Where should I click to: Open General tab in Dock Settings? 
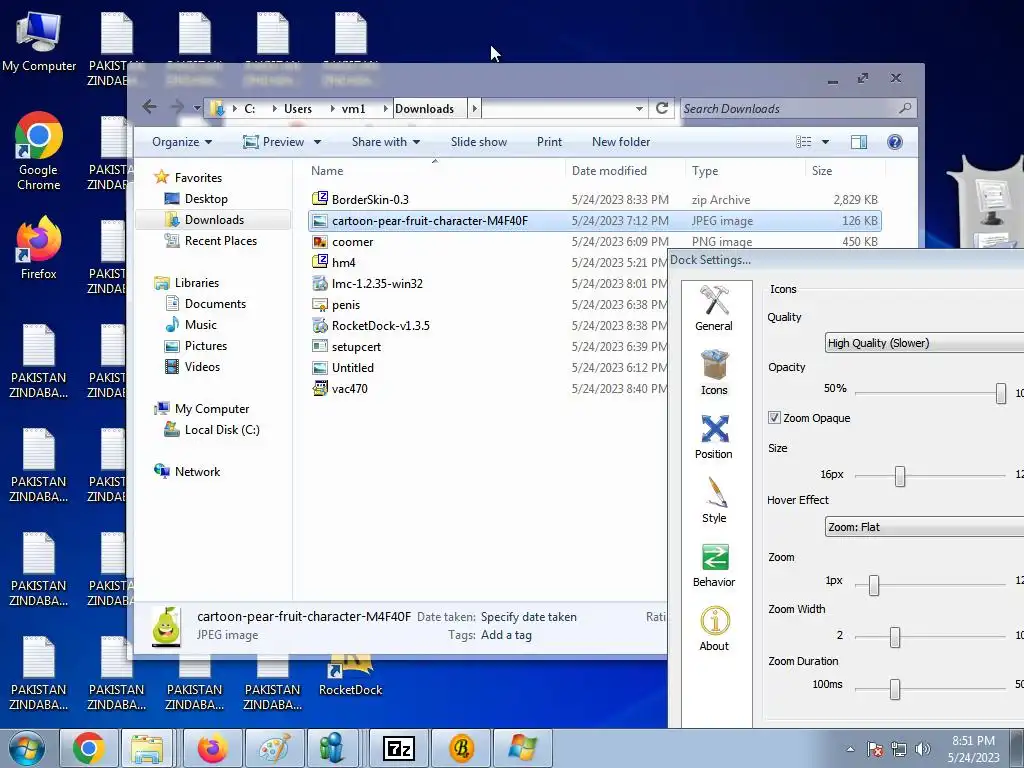coord(714,309)
